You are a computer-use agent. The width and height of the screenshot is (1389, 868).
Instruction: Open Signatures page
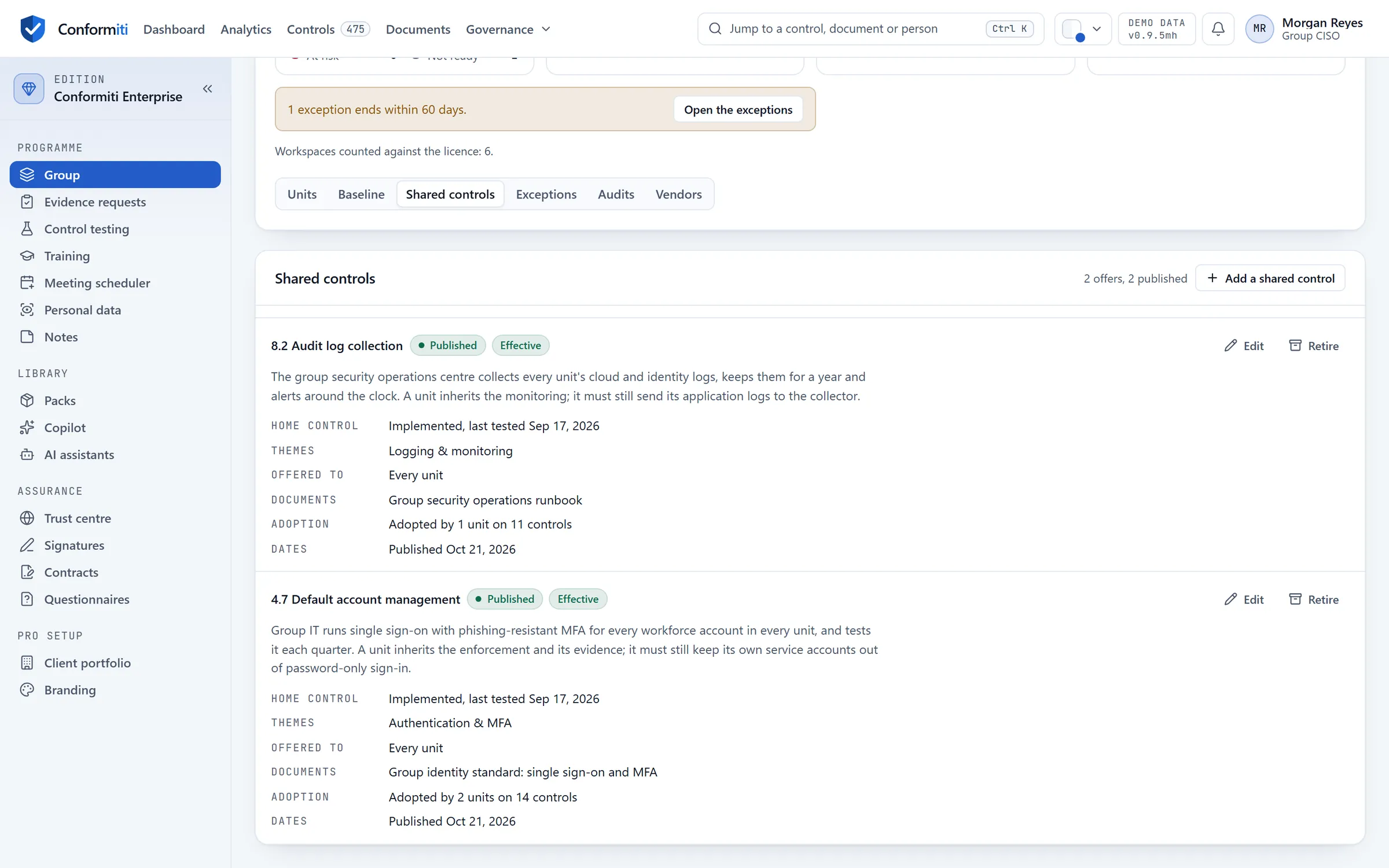115,545
